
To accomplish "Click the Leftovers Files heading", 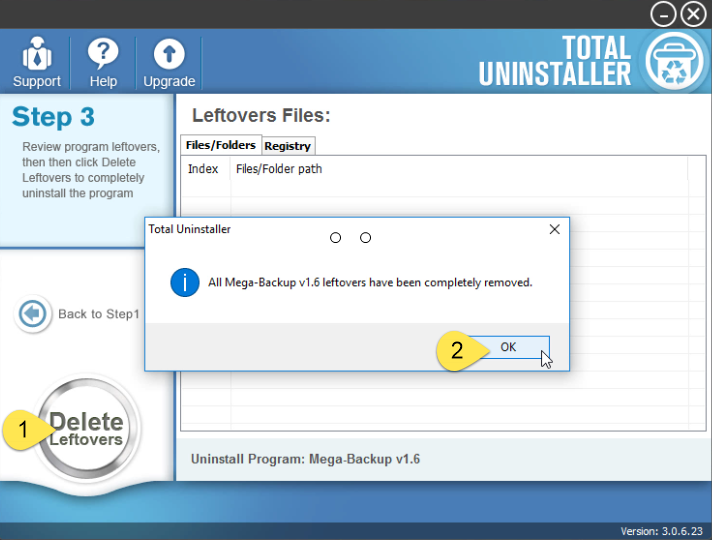I will click(261, 115).
